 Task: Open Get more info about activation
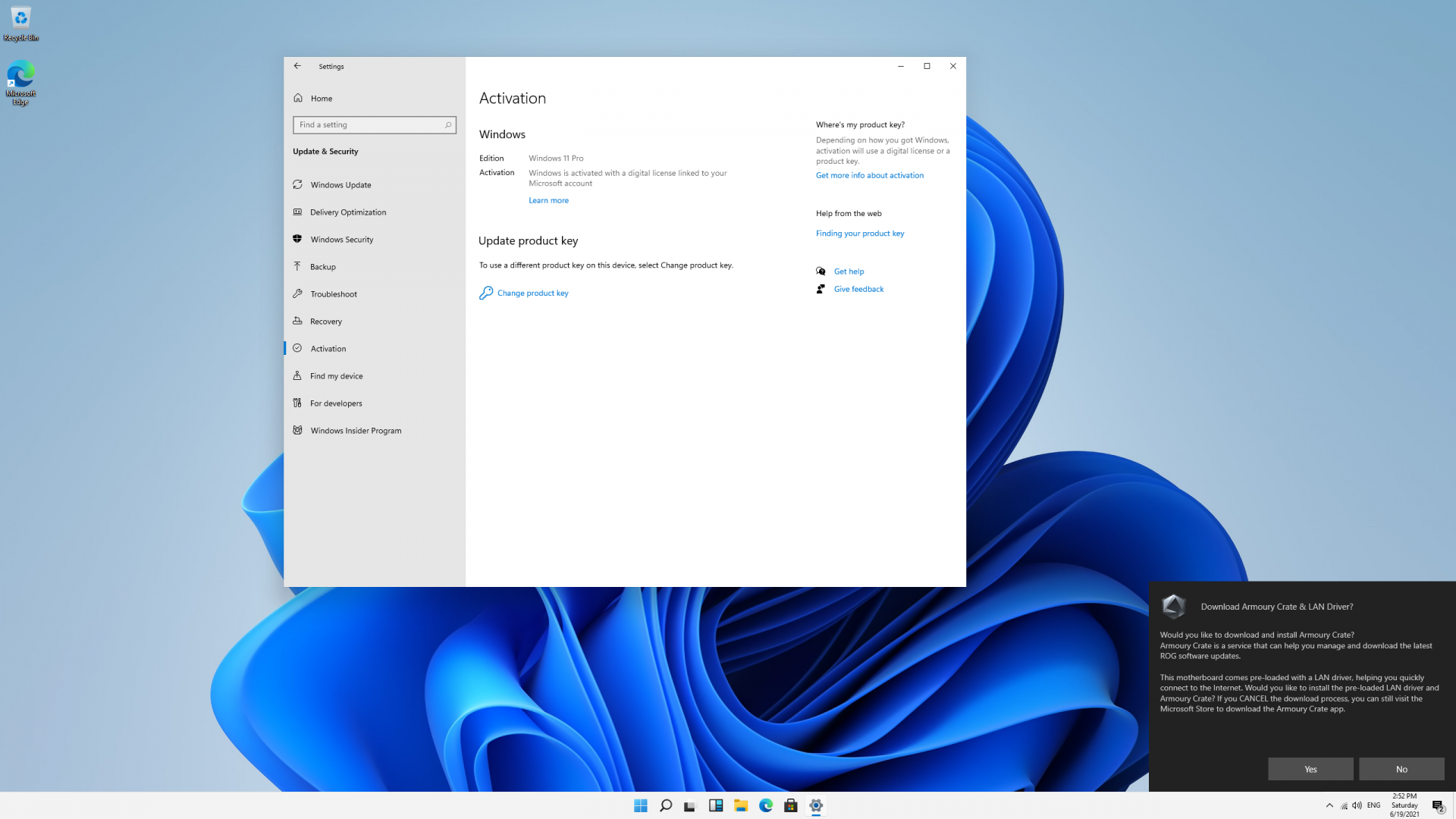(869, 175)
